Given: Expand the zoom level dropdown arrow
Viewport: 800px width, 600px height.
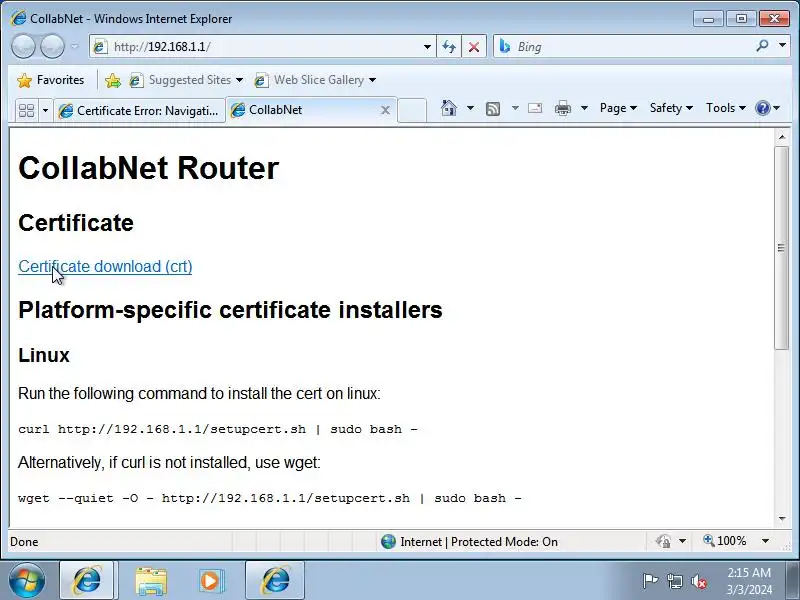Looking at the screenshot, I should click(x=765, y=541).
